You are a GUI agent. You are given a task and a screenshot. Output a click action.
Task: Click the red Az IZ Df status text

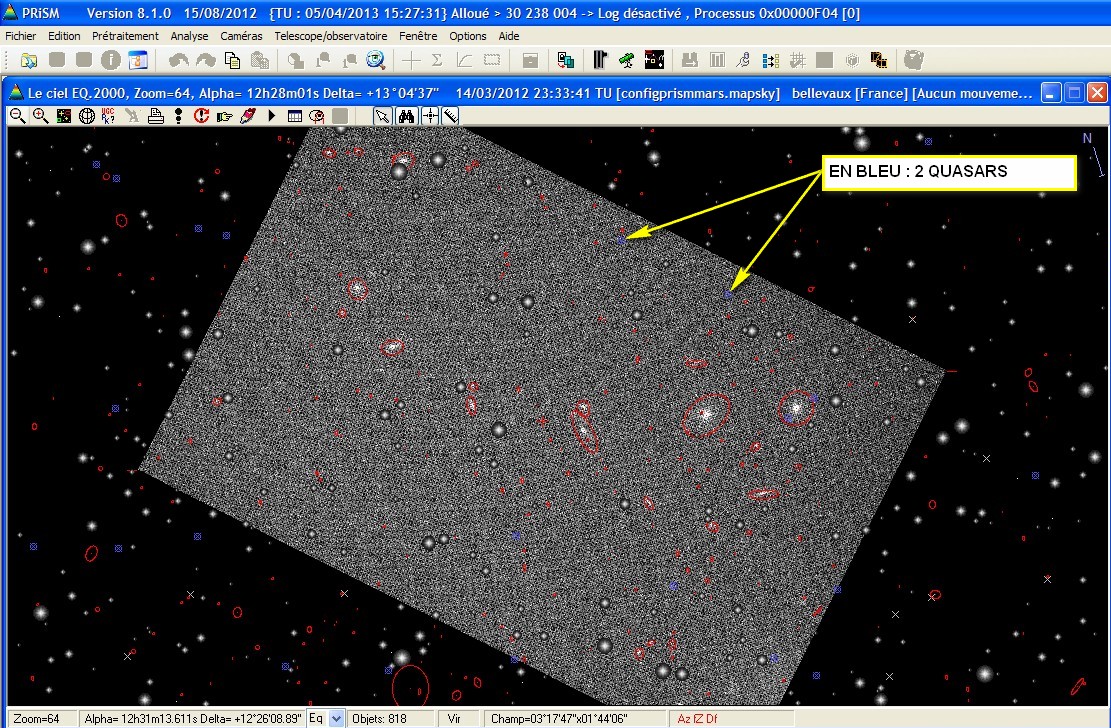point(697,719)
